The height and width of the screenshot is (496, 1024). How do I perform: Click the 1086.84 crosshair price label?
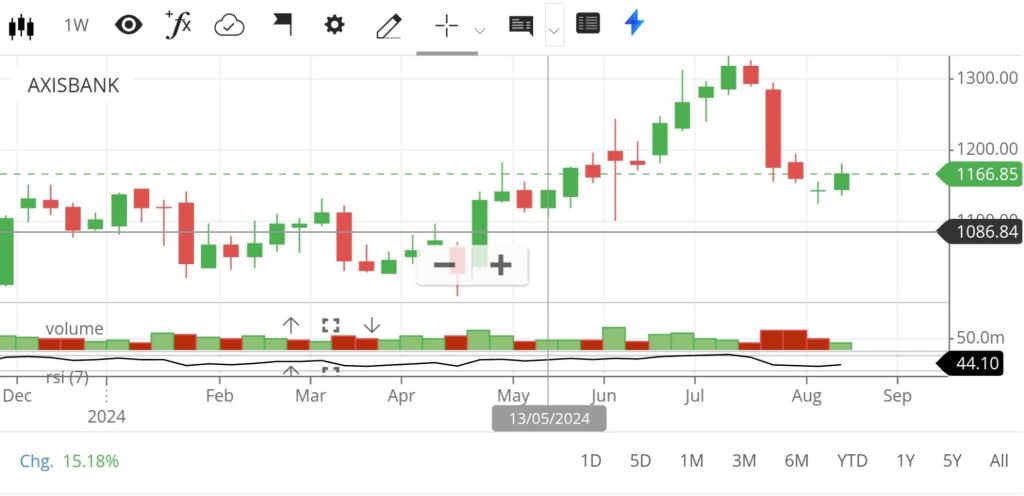[x=979, y=232]
